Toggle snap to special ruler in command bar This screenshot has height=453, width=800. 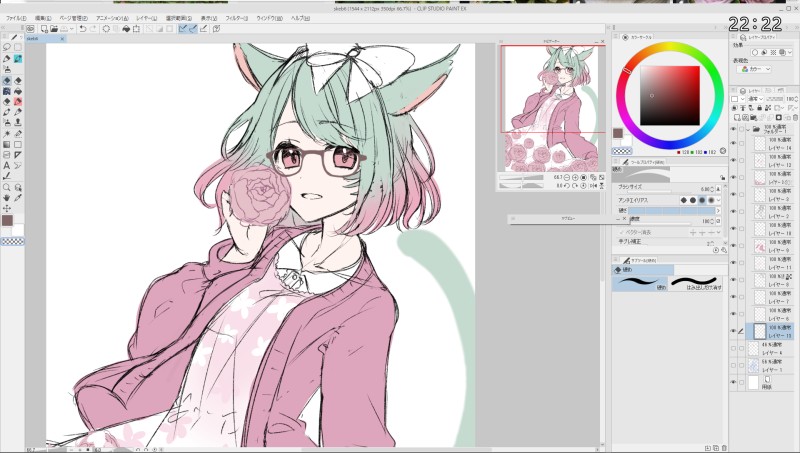point(193,29)
